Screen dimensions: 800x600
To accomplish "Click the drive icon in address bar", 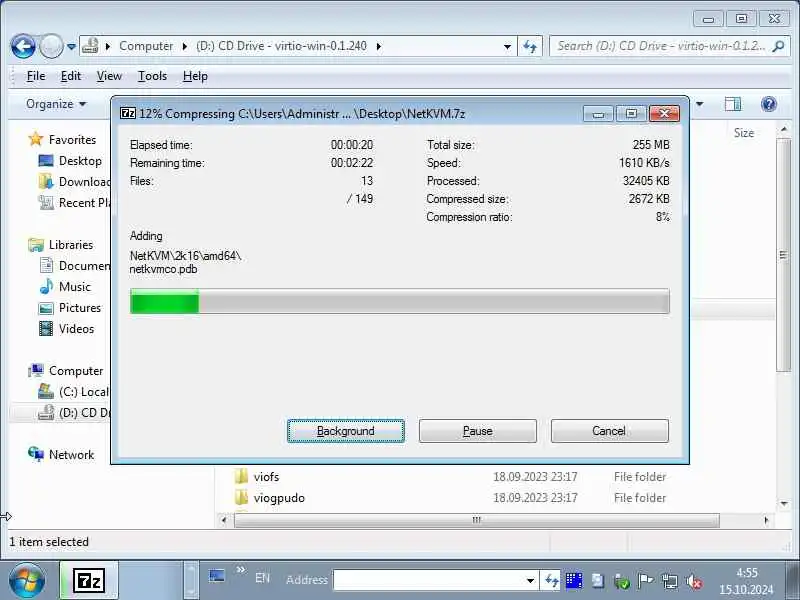I will [90, 45].
